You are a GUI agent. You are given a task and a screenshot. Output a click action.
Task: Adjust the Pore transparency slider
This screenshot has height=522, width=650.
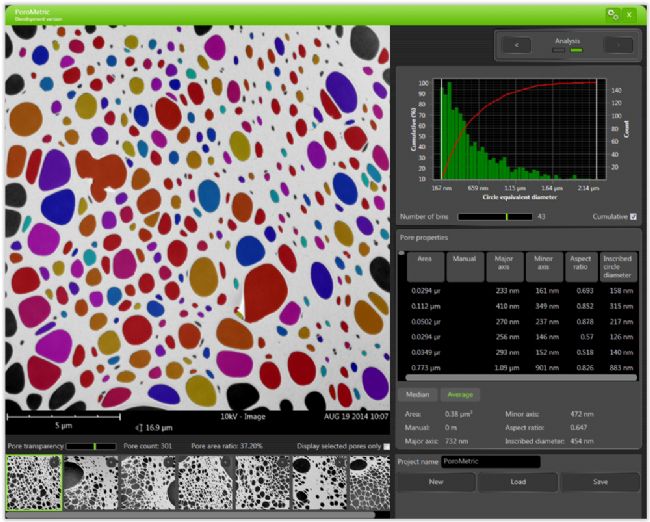[94, 446]
